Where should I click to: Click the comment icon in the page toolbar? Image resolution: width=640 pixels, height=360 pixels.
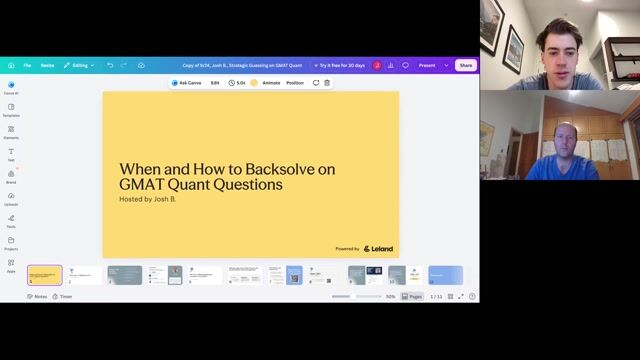point(316,83)
